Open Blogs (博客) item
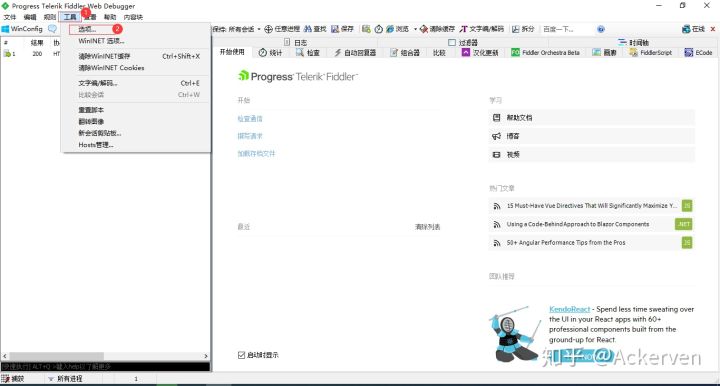This screenshot has height=386, width=720. coord(592,136)
